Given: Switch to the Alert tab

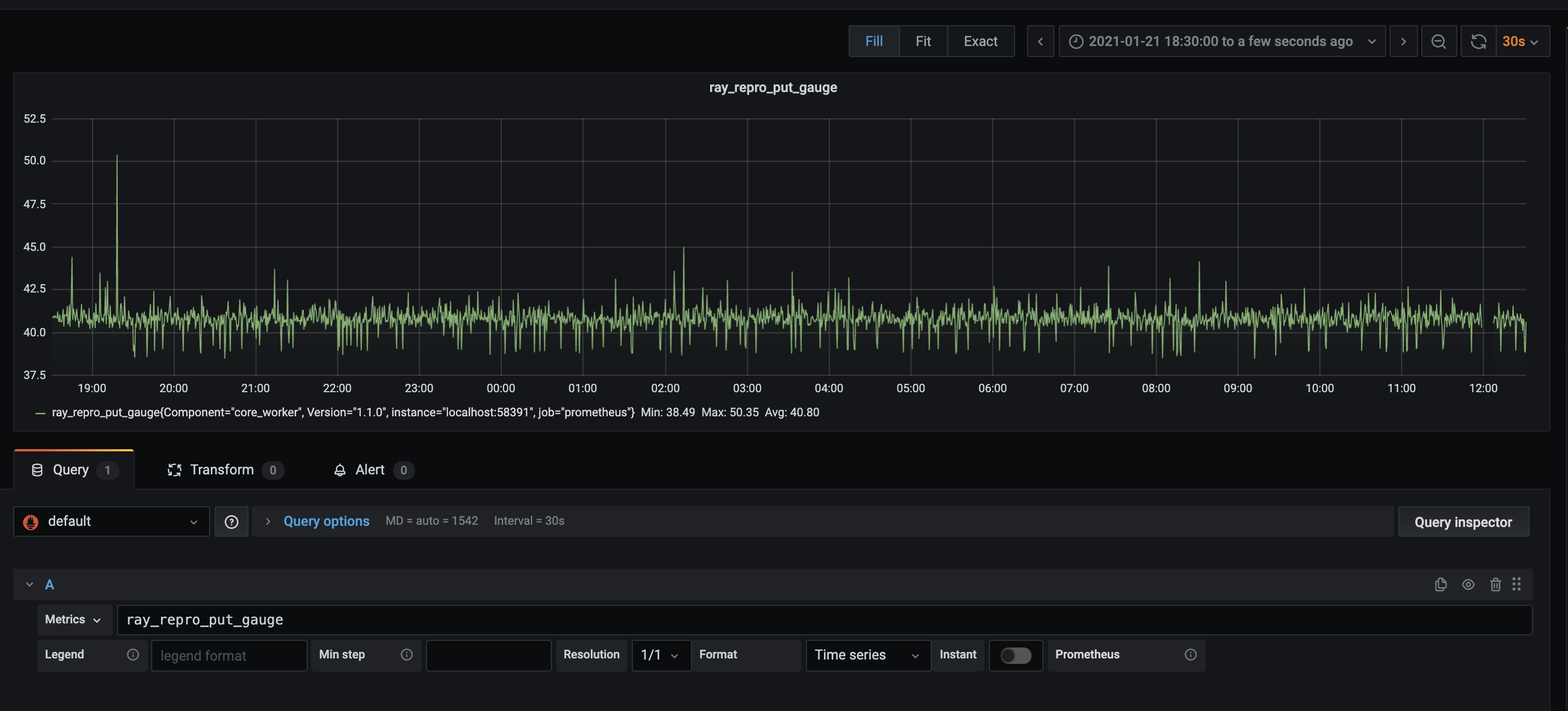Looking at the screenshot, I should tap(370, 470).
